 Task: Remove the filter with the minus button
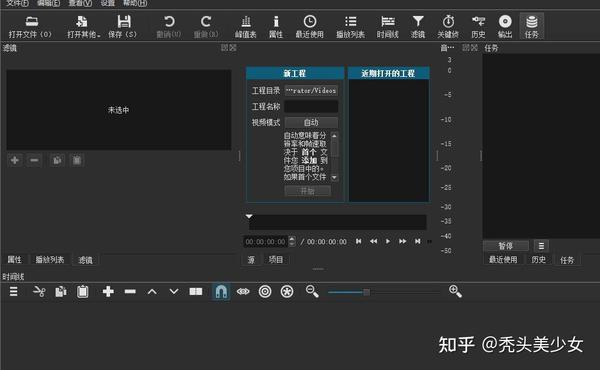click(x=34, y=160)
